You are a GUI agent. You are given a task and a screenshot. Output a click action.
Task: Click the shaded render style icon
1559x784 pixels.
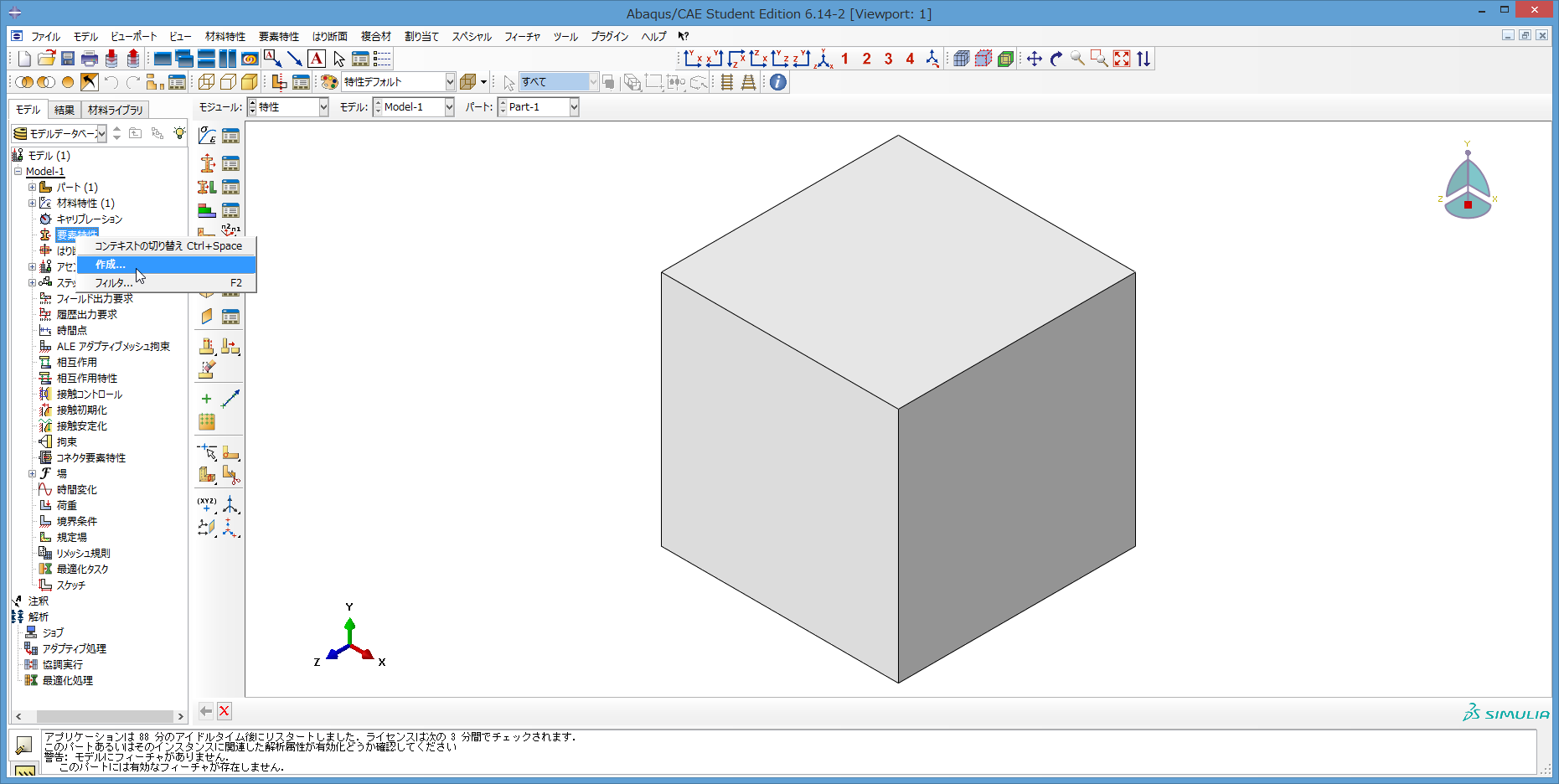[x=250, y=82]
